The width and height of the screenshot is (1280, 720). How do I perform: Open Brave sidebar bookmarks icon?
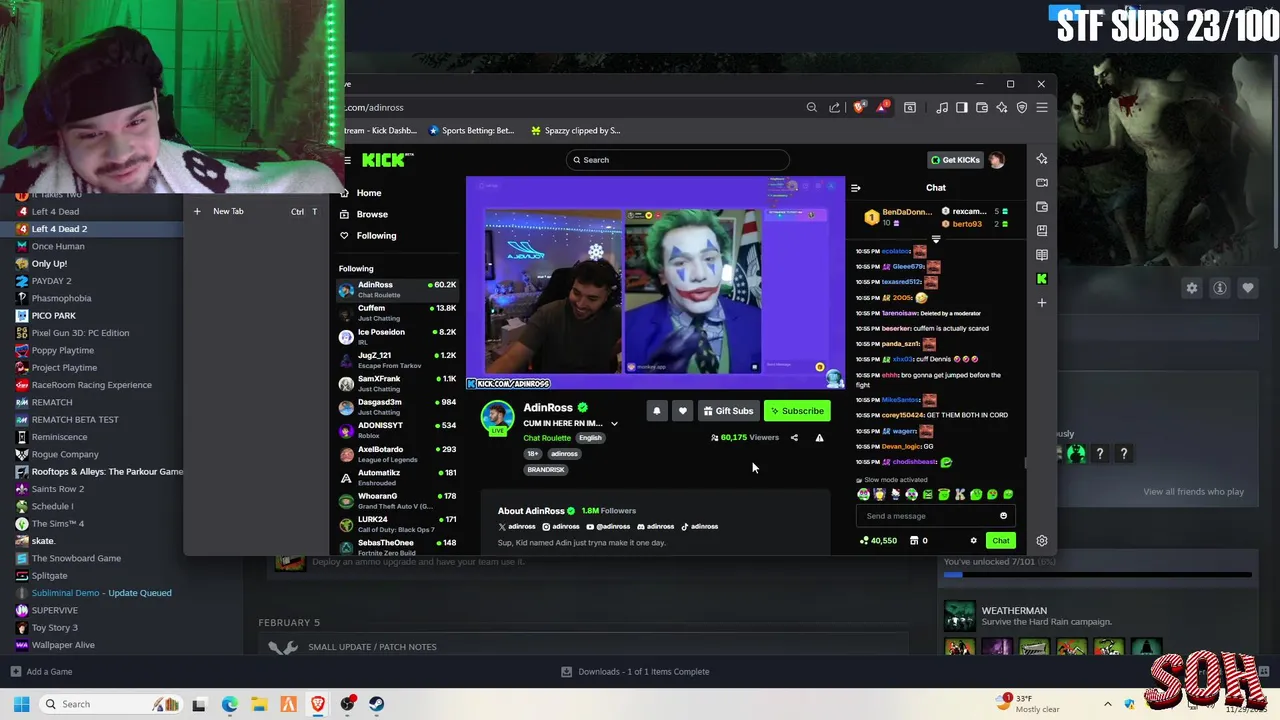[1041, 231]
